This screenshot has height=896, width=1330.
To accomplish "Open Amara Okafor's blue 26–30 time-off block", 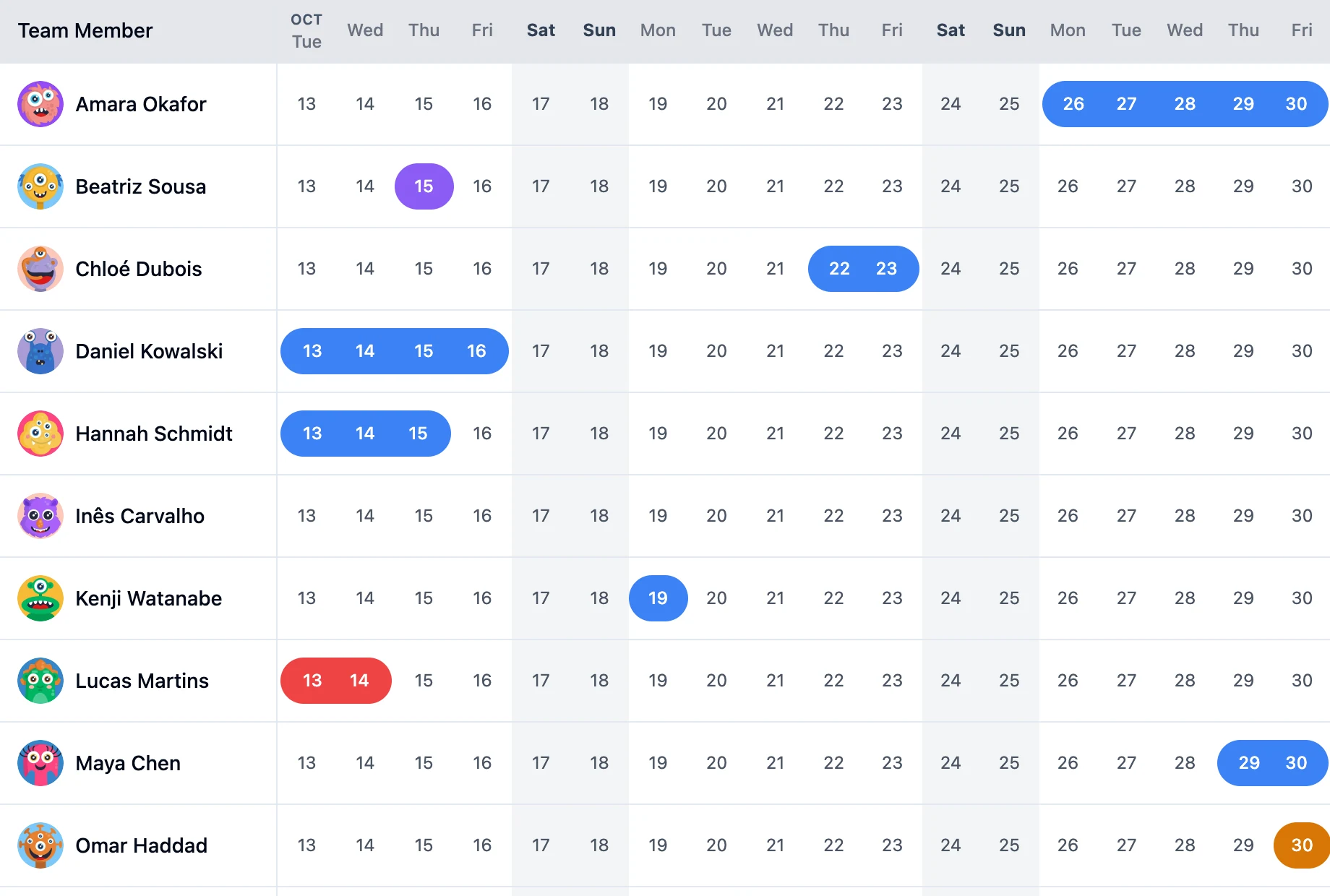I will [x=1185, y=104].
